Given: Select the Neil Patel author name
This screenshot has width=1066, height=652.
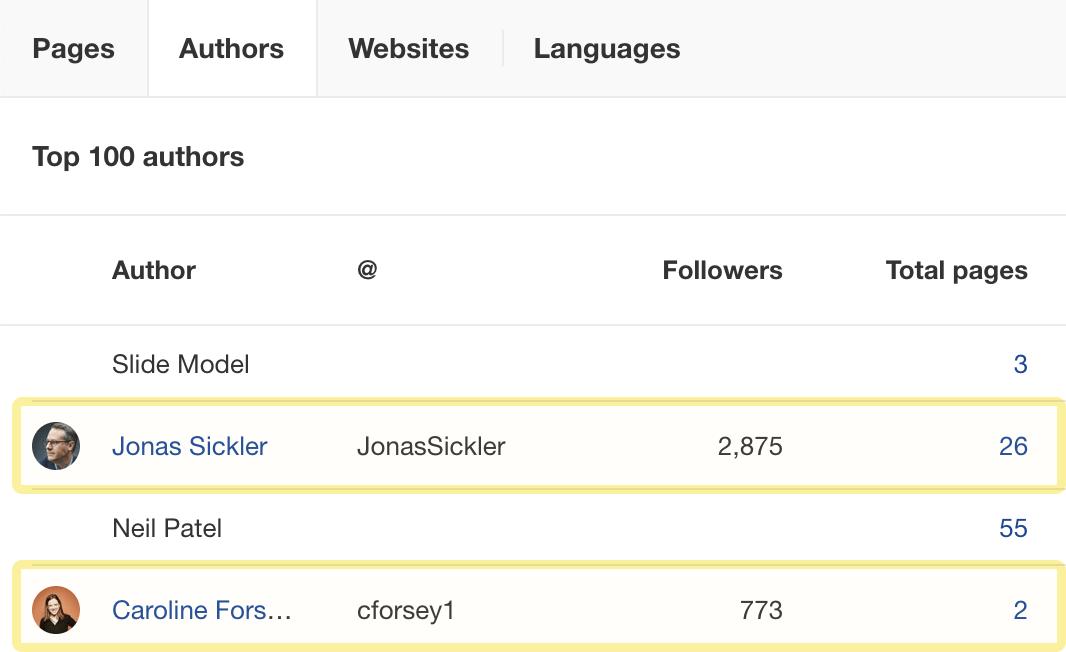Looking at the screenshot, I should tap(167, 528).
